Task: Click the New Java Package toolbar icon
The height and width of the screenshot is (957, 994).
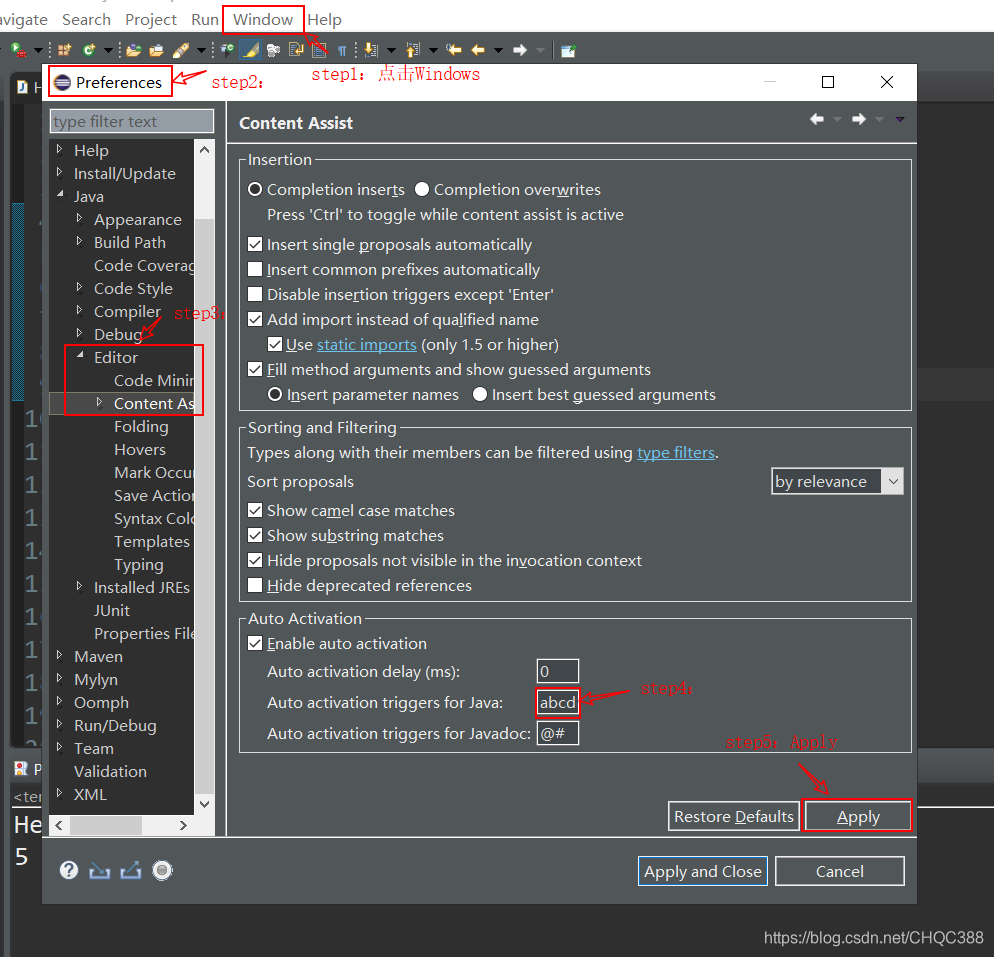Action: coord(64,49)
